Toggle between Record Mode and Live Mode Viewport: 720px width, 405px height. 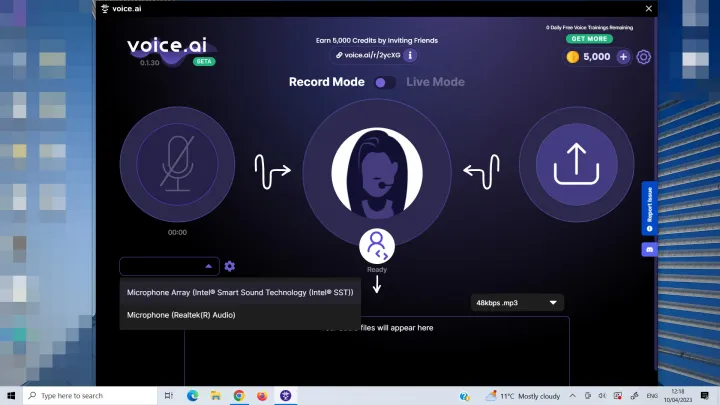(x=385, y=83)
